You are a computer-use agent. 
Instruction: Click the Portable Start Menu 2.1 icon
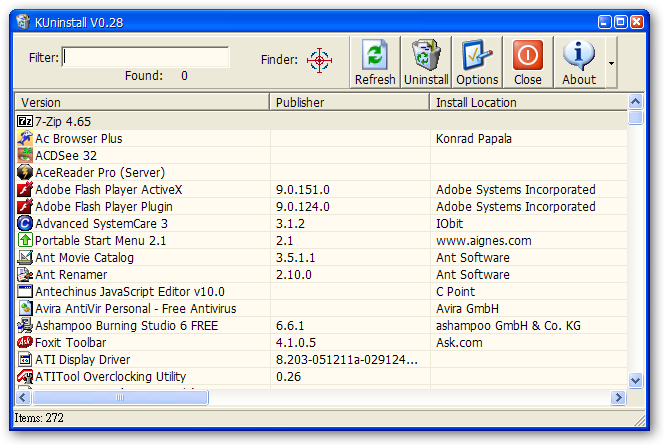[25, 240]
